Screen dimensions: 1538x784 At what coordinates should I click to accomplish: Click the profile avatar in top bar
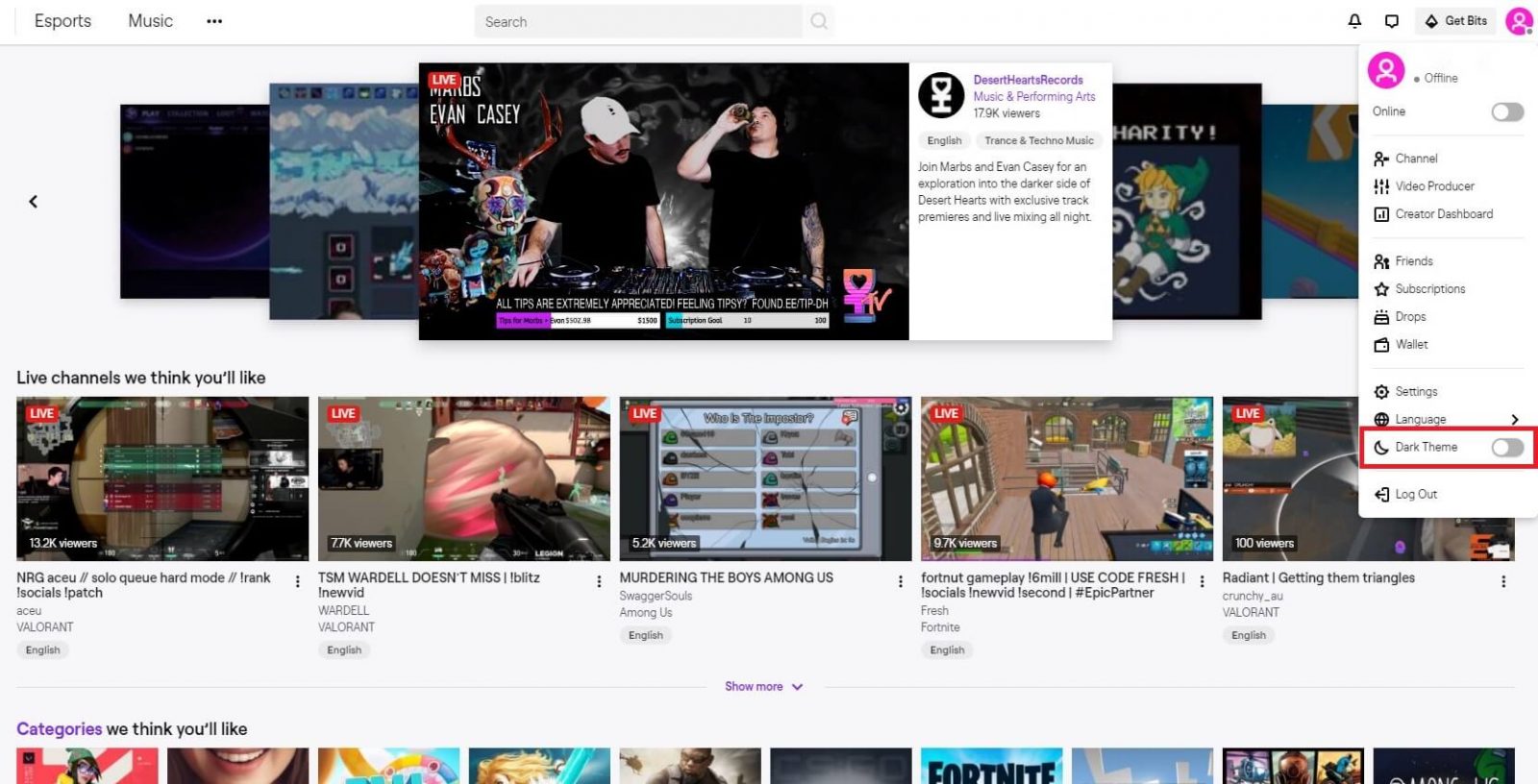(1519, 21)
